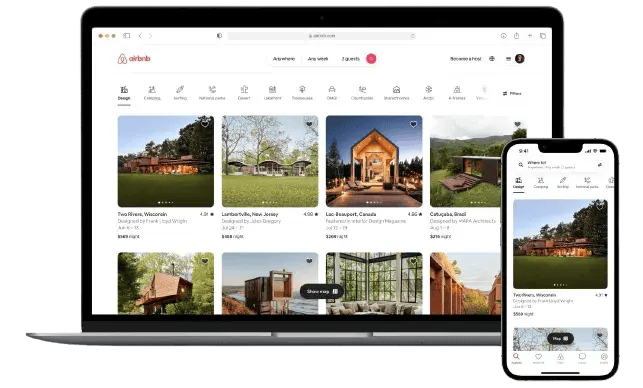The height and width of the screenshot is (388, 643).
Task: Click the Safari share icon
Action: 517,35
